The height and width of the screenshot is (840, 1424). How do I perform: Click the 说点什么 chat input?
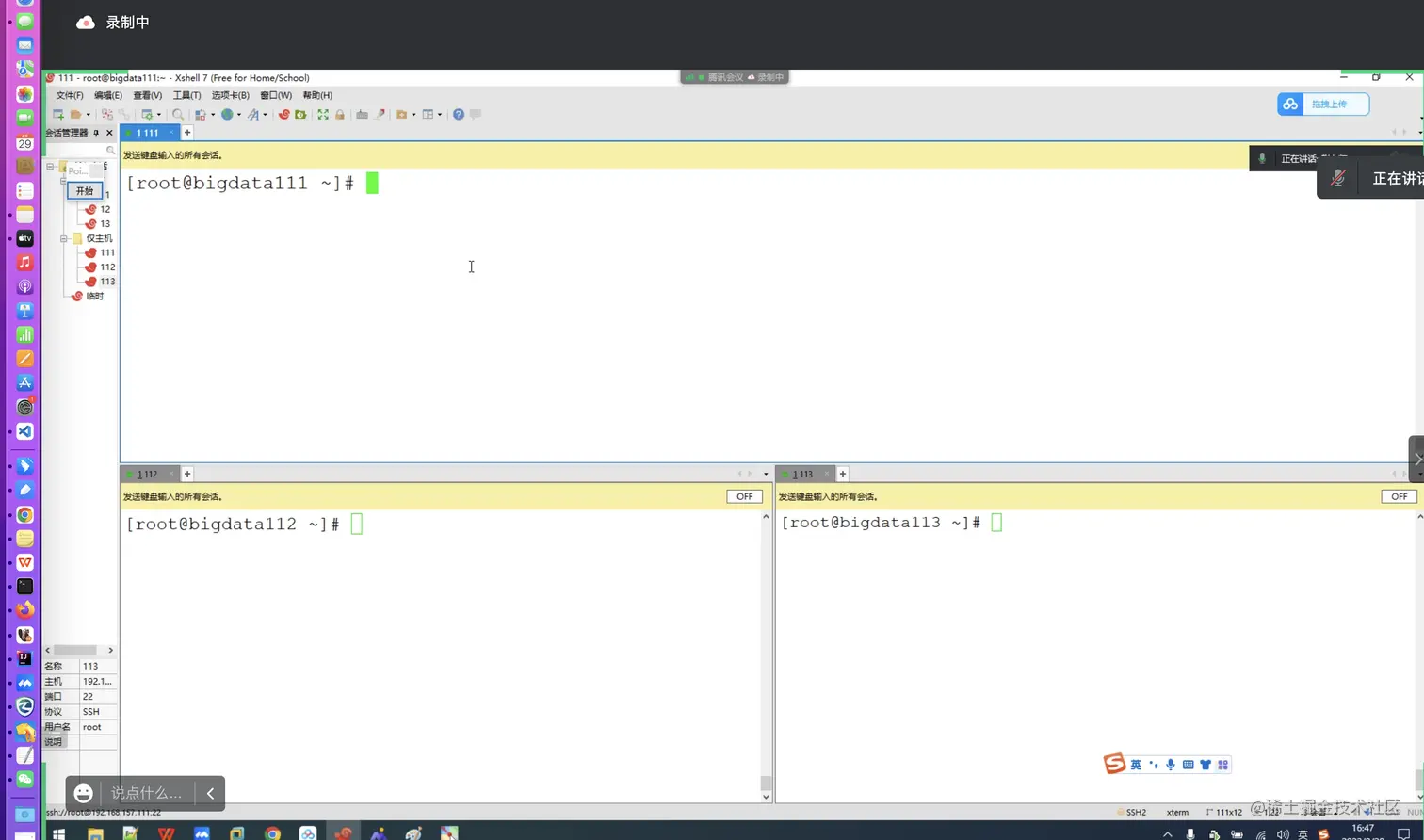(x=147, y=793)
